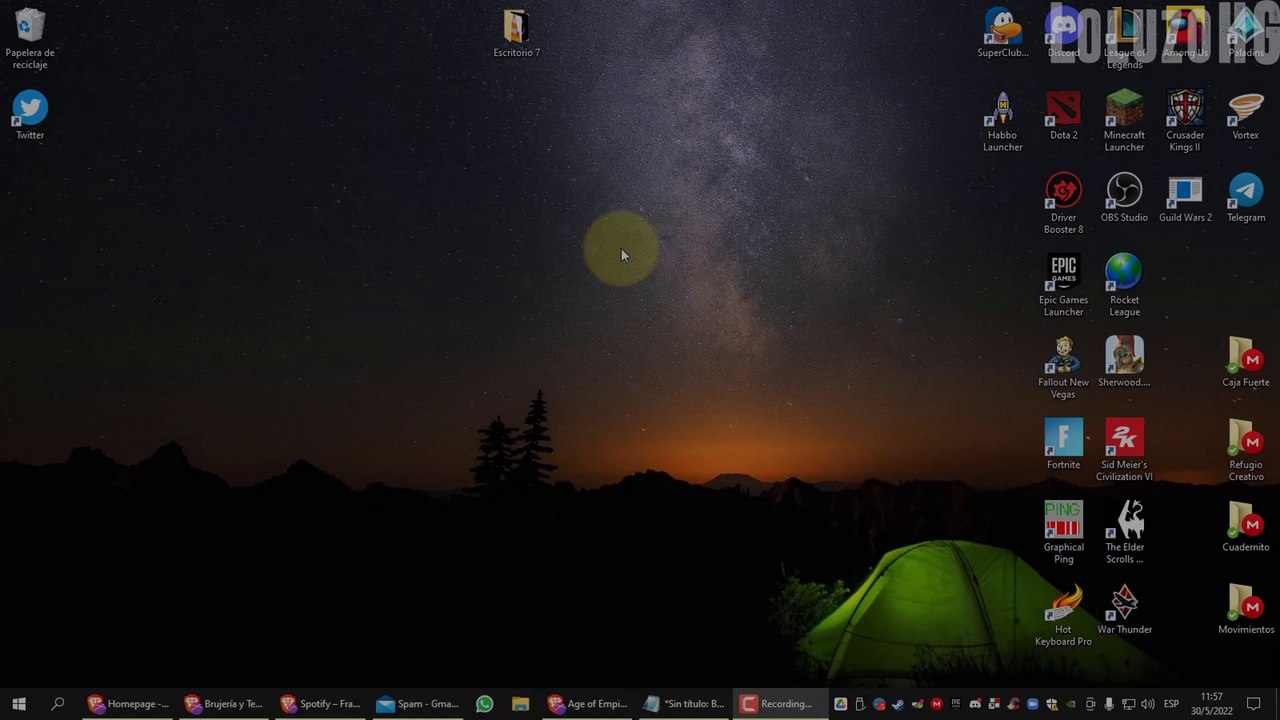Open WhatsApp from the taskbar
The width and height of the screenshot is (1280, 720).
484,704
